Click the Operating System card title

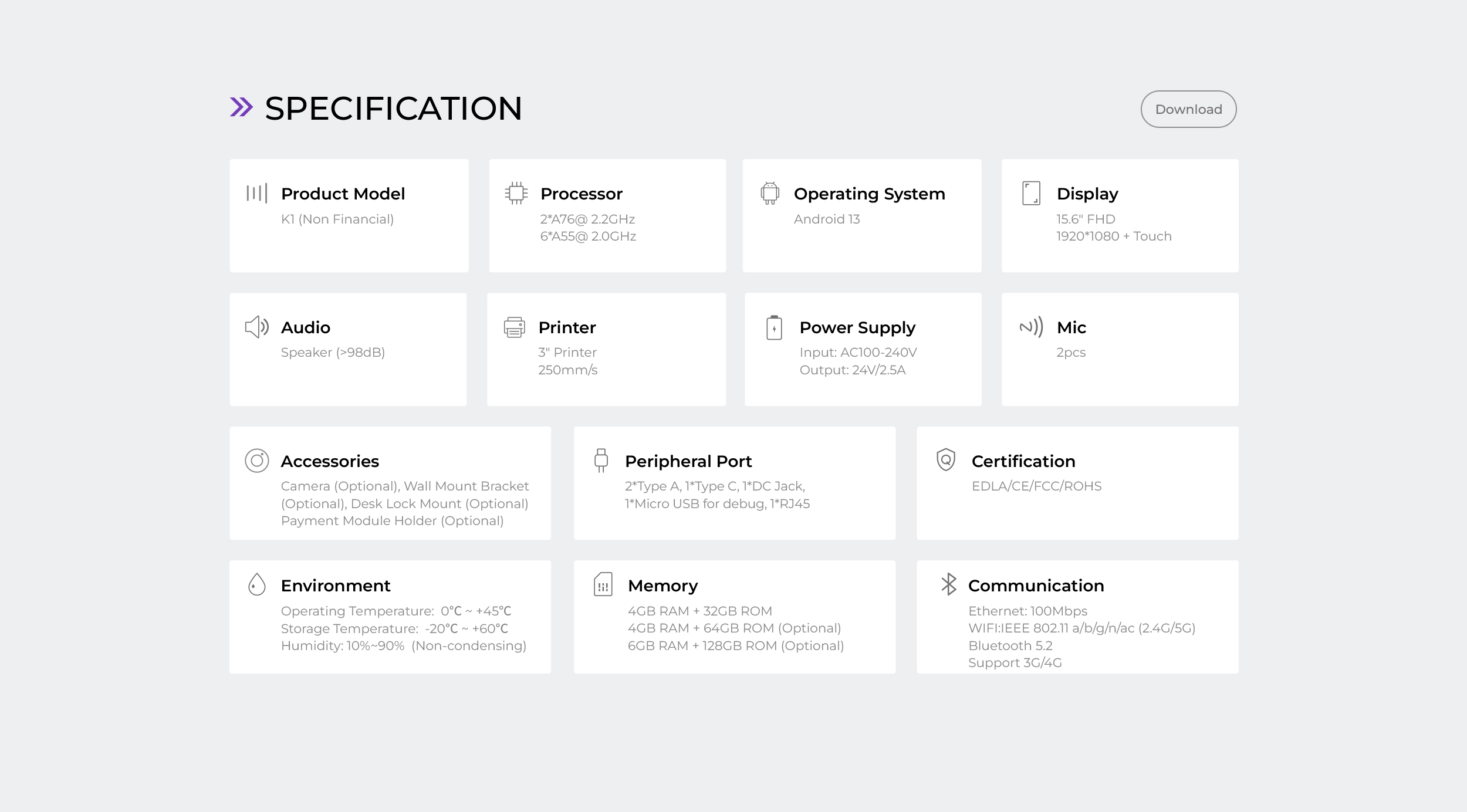pyautogui.click(x=869, y=194)
